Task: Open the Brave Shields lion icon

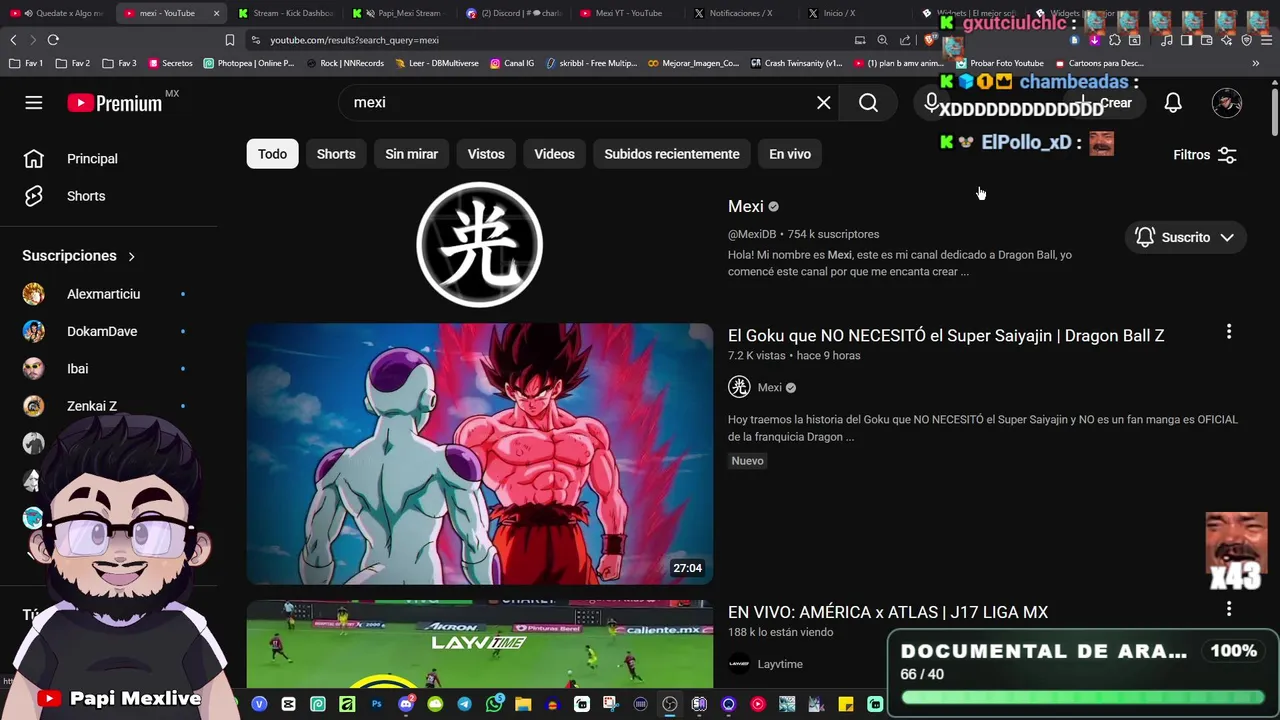Action: point(929,40)
